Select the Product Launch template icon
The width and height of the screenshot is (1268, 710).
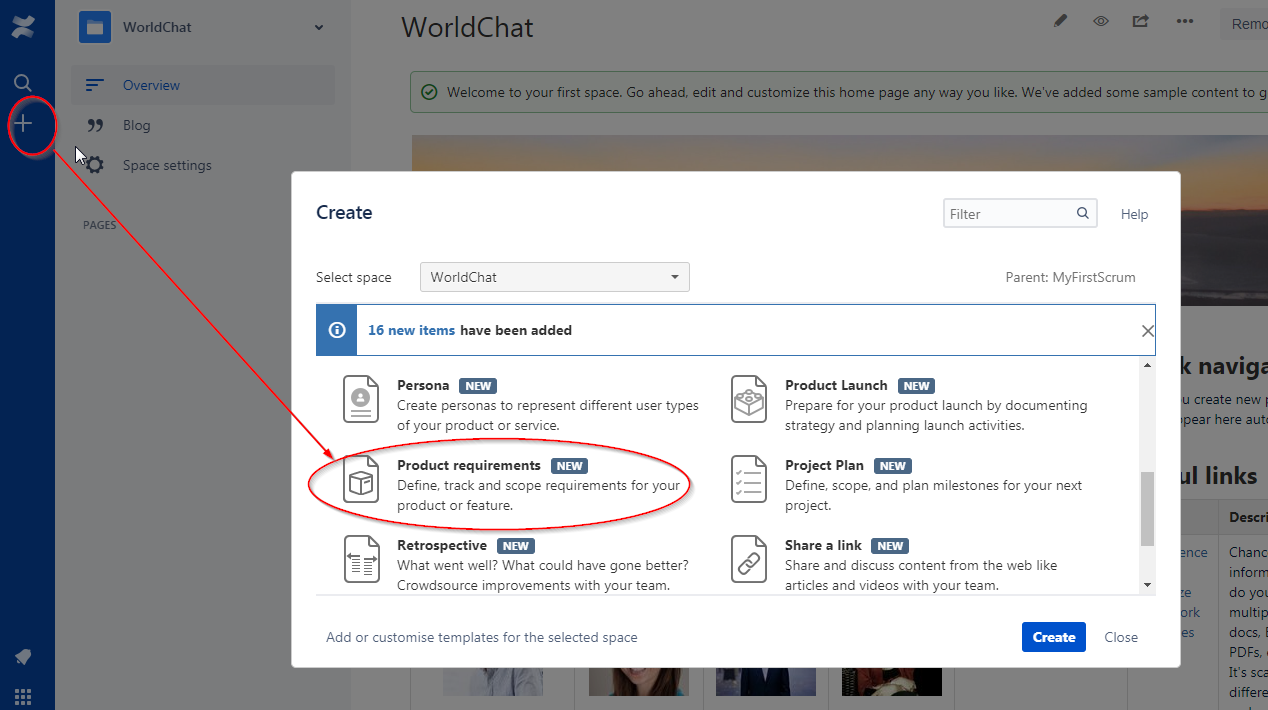(x=749, y=399)
